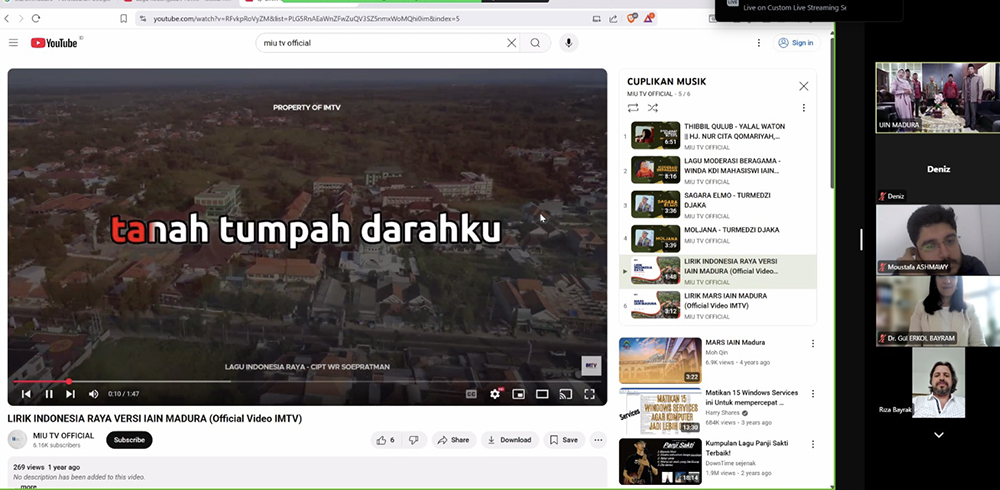Pause the video with the player button
1000x490 pixels.
pos(48,394)
